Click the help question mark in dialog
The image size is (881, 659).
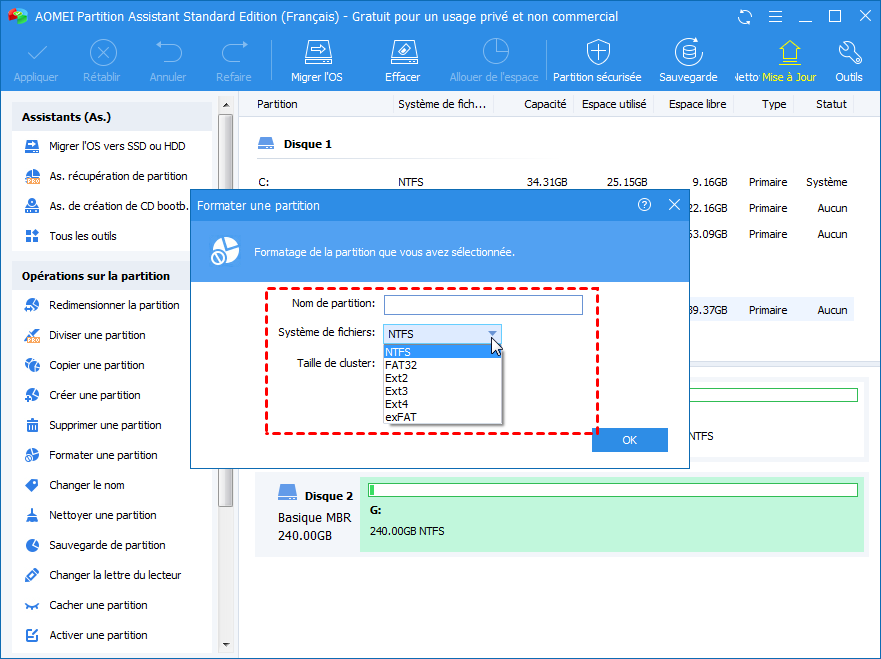click(644, 205)
